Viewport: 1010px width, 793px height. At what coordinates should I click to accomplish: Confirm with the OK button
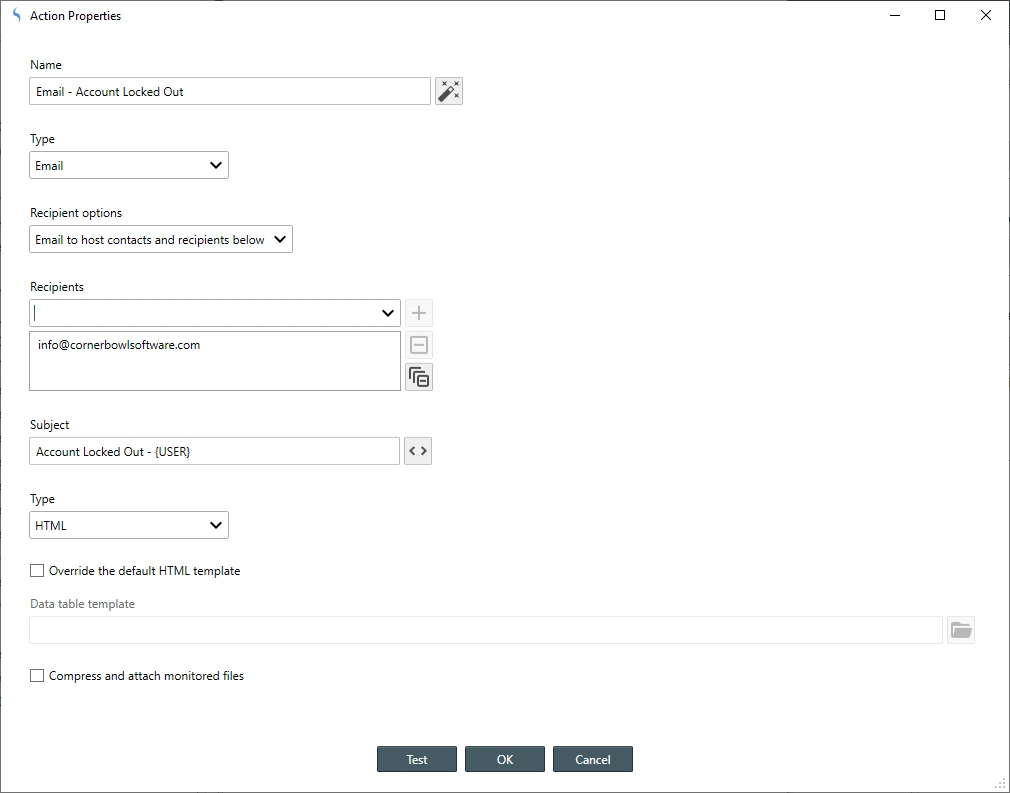[x=505, y=759]
